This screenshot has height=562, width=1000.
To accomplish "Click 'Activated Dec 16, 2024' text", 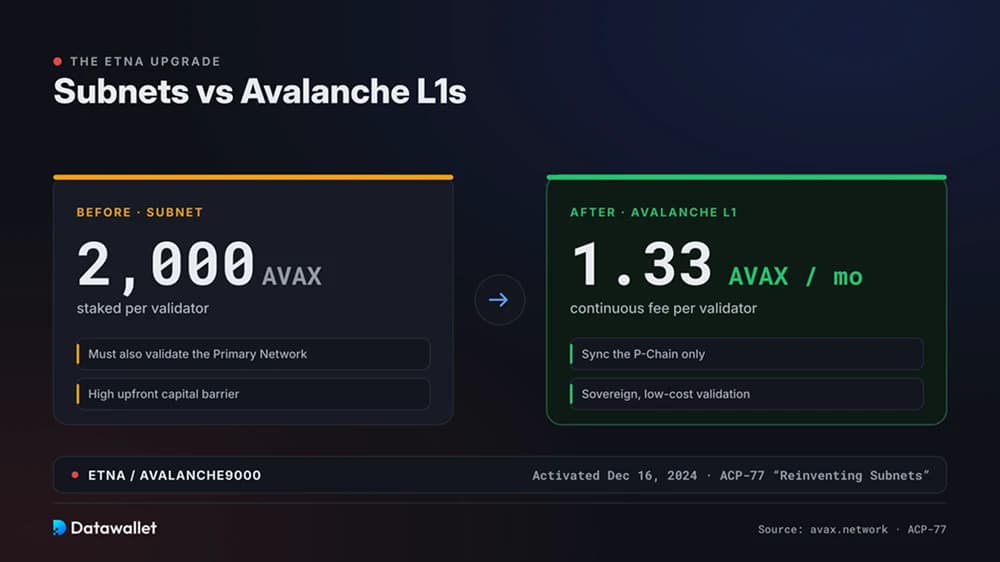I will tap(615, 475).
